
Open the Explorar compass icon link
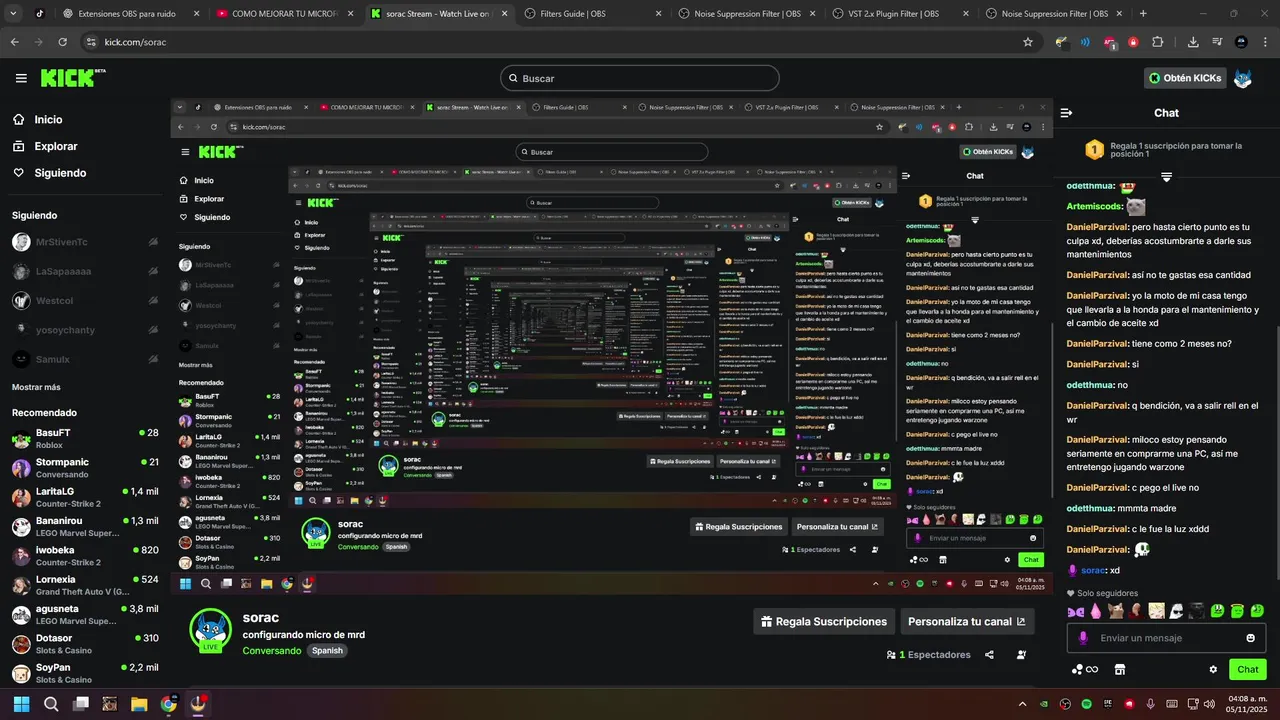(18, 146)
